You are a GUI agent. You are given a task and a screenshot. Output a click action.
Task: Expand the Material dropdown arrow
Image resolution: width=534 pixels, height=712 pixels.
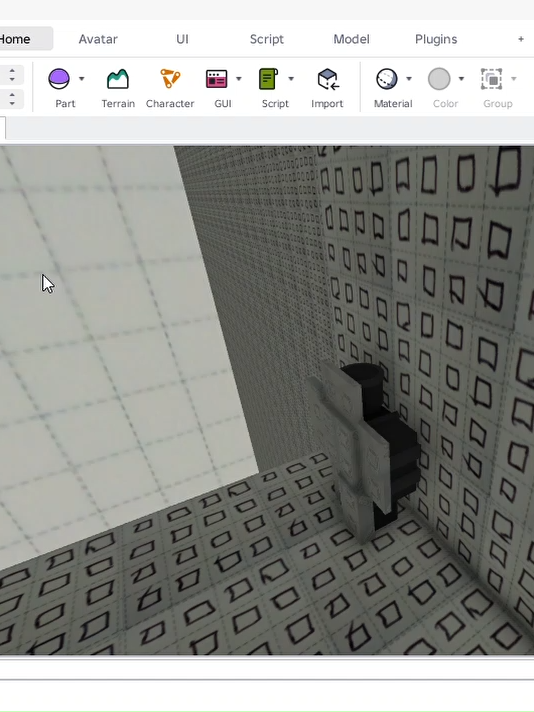coord(409,79)
